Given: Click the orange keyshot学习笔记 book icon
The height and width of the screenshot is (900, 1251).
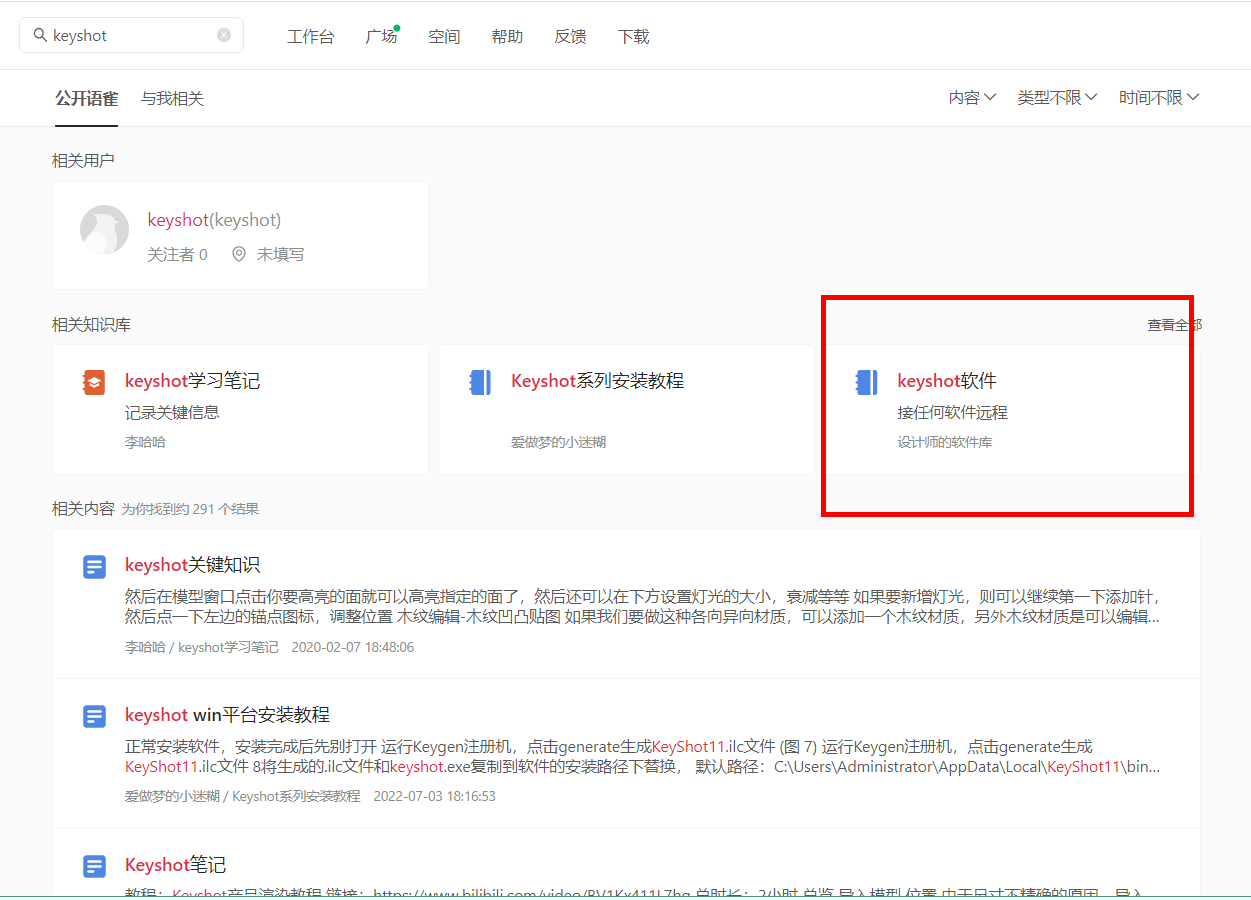Looking at the screenshot, I should (93, 381).
